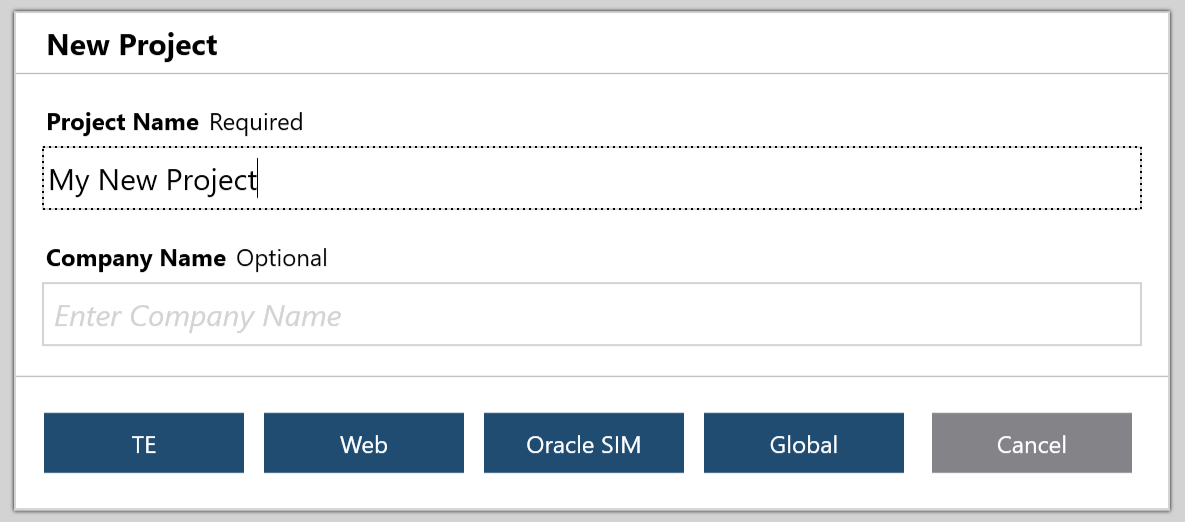Place cursor after "My New Project" text
The image size is (1185, 522).
258,180
